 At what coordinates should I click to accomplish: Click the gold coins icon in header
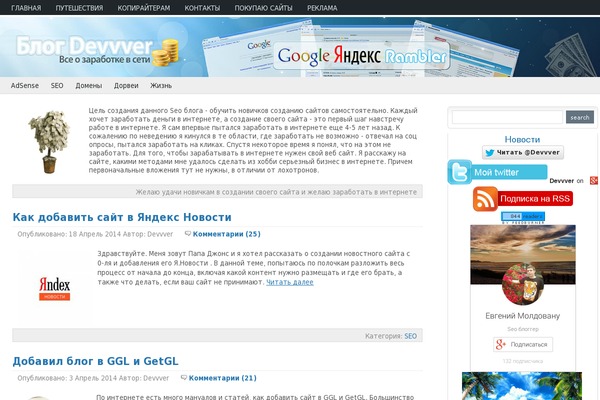click(166, 52)
